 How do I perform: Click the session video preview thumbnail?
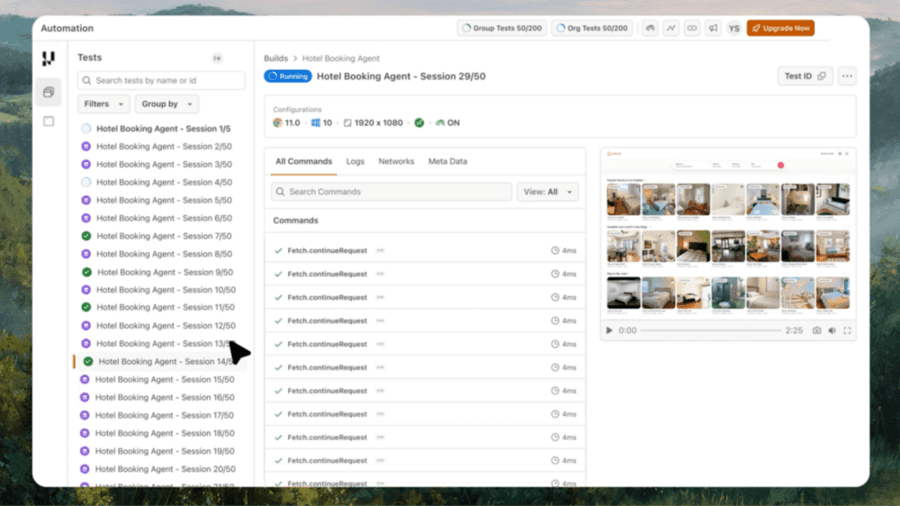(x=728, y=234)
